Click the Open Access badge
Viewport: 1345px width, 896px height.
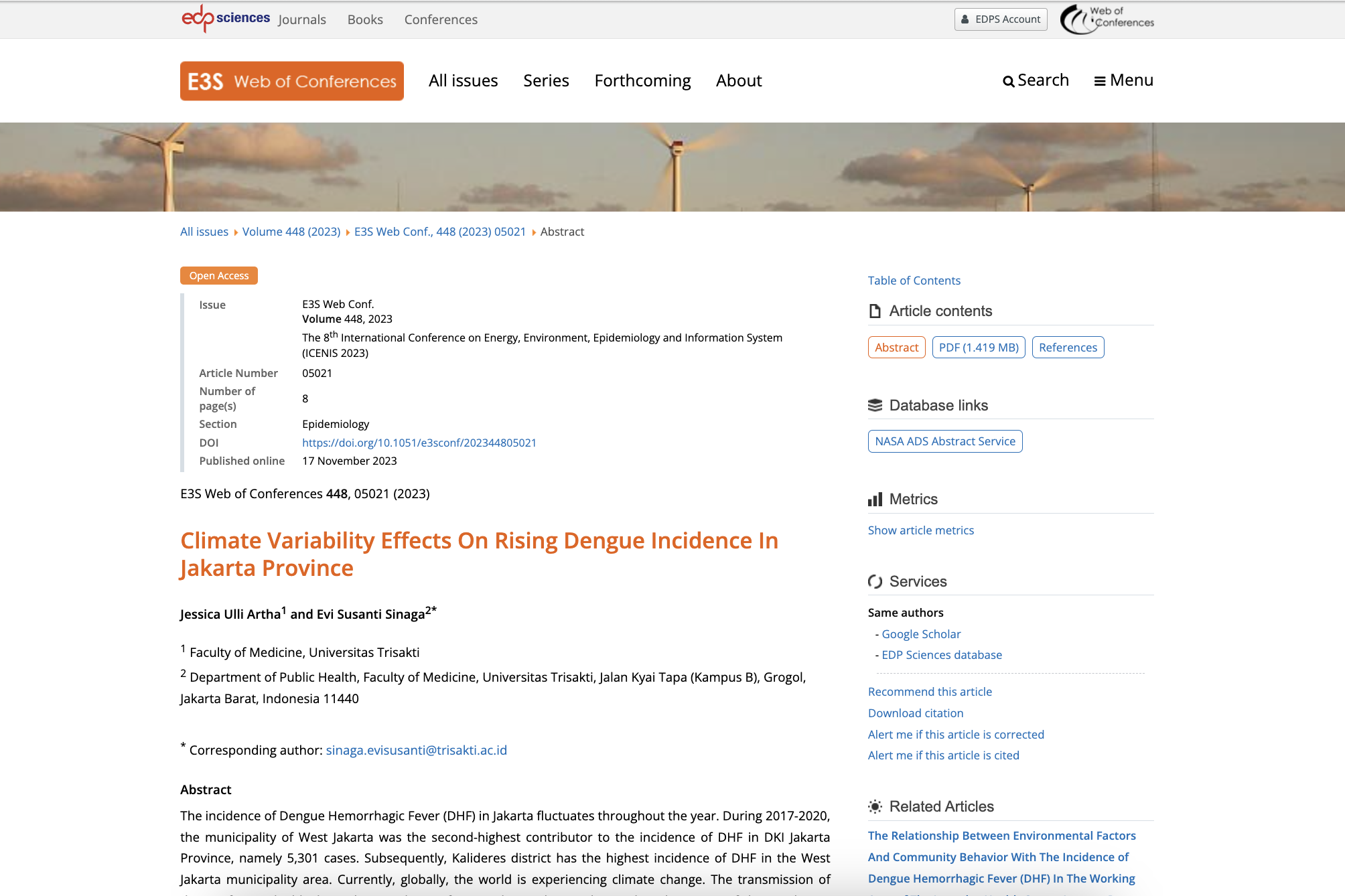(x=219, y=276)
